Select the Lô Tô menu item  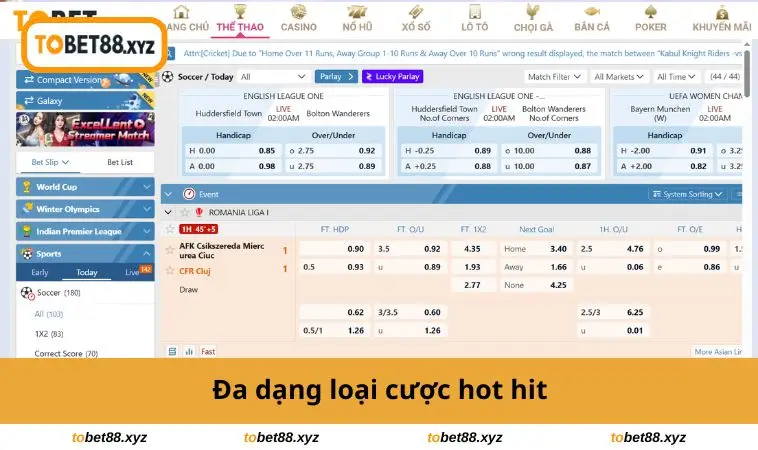click(x=474, y=18)
